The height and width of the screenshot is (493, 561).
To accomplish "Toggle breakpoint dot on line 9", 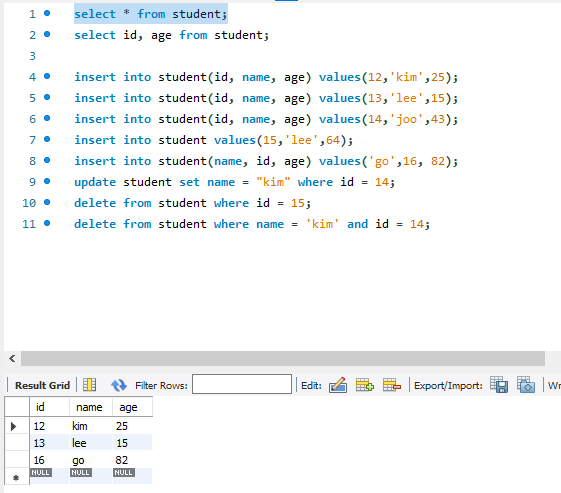I will point(47,181).
